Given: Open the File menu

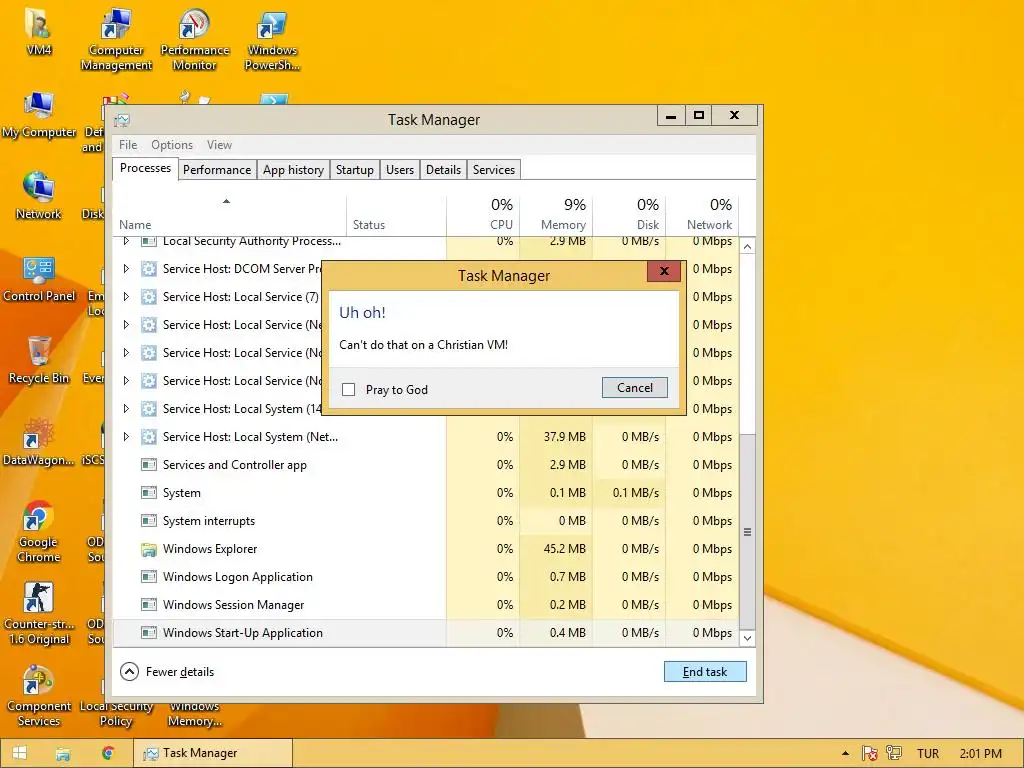Looking at the screenshot, I should point(128,145).
